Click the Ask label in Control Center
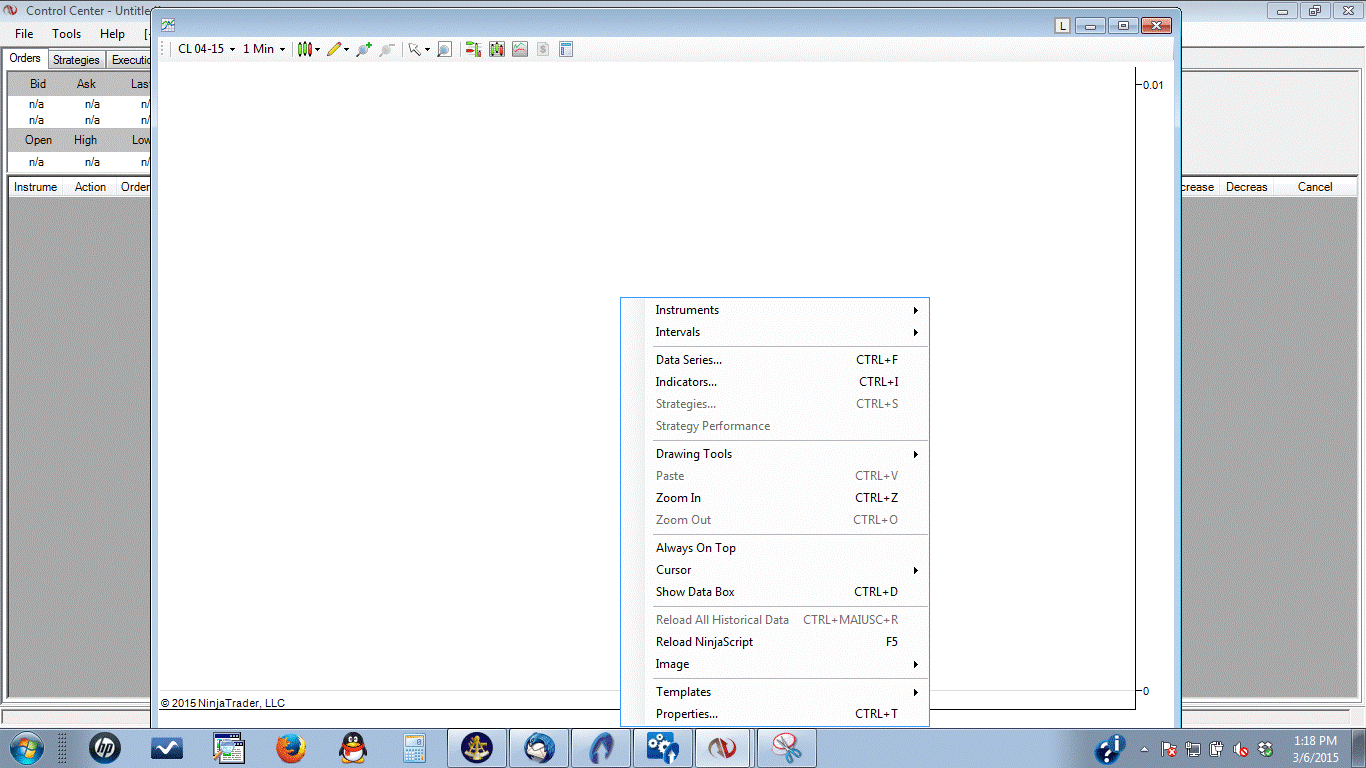The image size is (1366, 768). pyautogui.click(x=87, y=84)
